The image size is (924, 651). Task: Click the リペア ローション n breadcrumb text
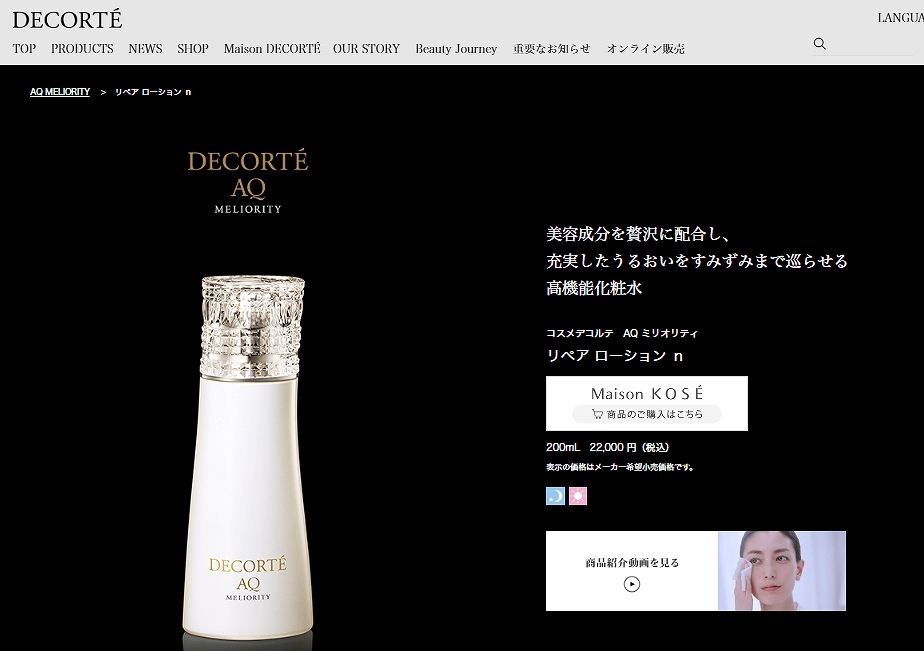coord(153,92)
